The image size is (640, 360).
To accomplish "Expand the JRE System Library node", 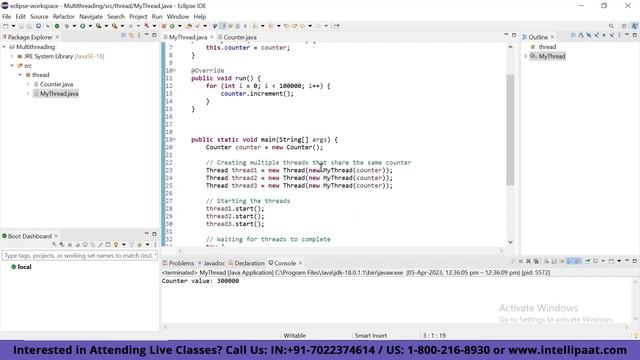I will click(12, 56).
